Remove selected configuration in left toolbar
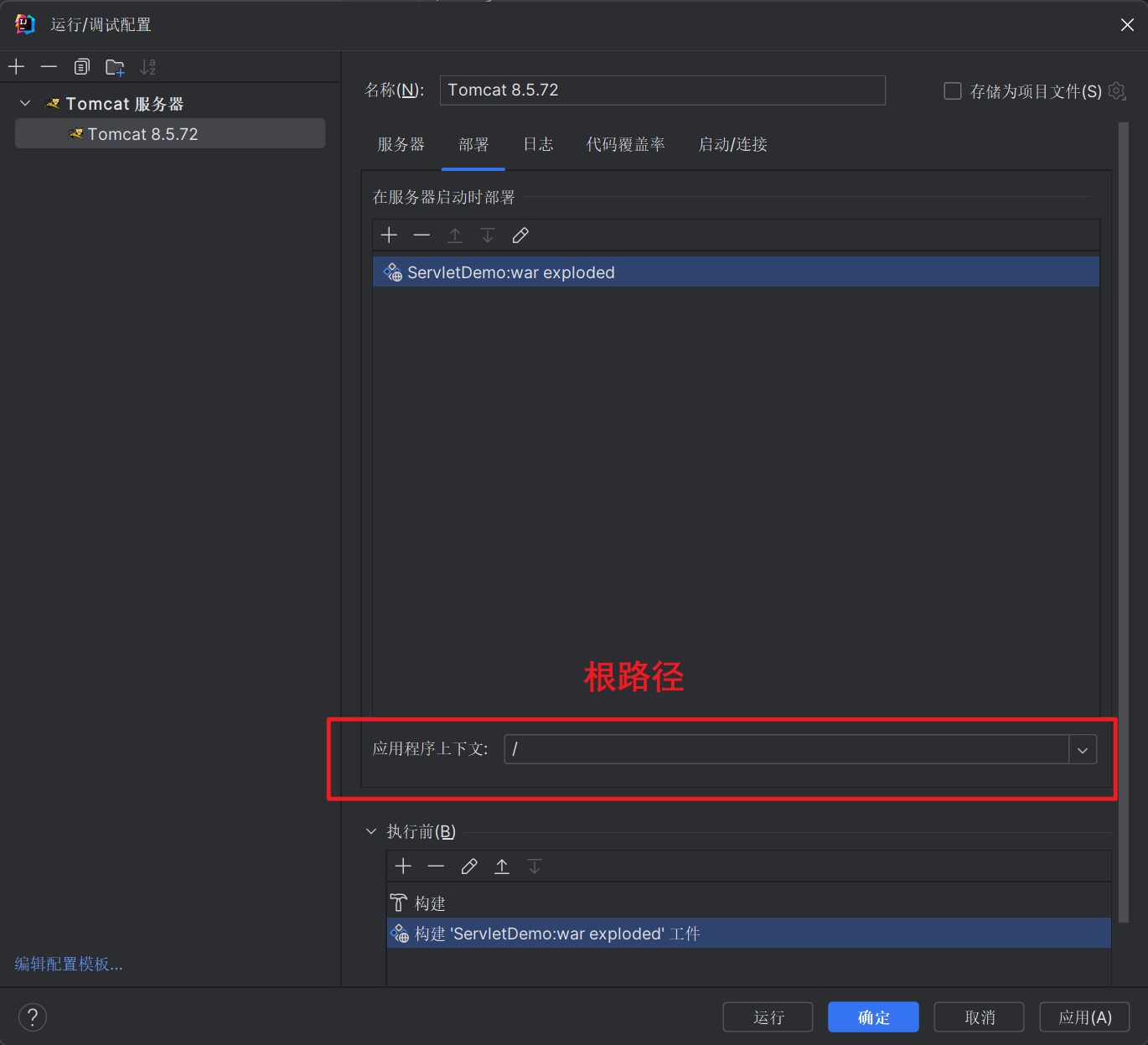Image resolution: width=1148 pixels, height=1045 pixels. click(x=49, y=67)
